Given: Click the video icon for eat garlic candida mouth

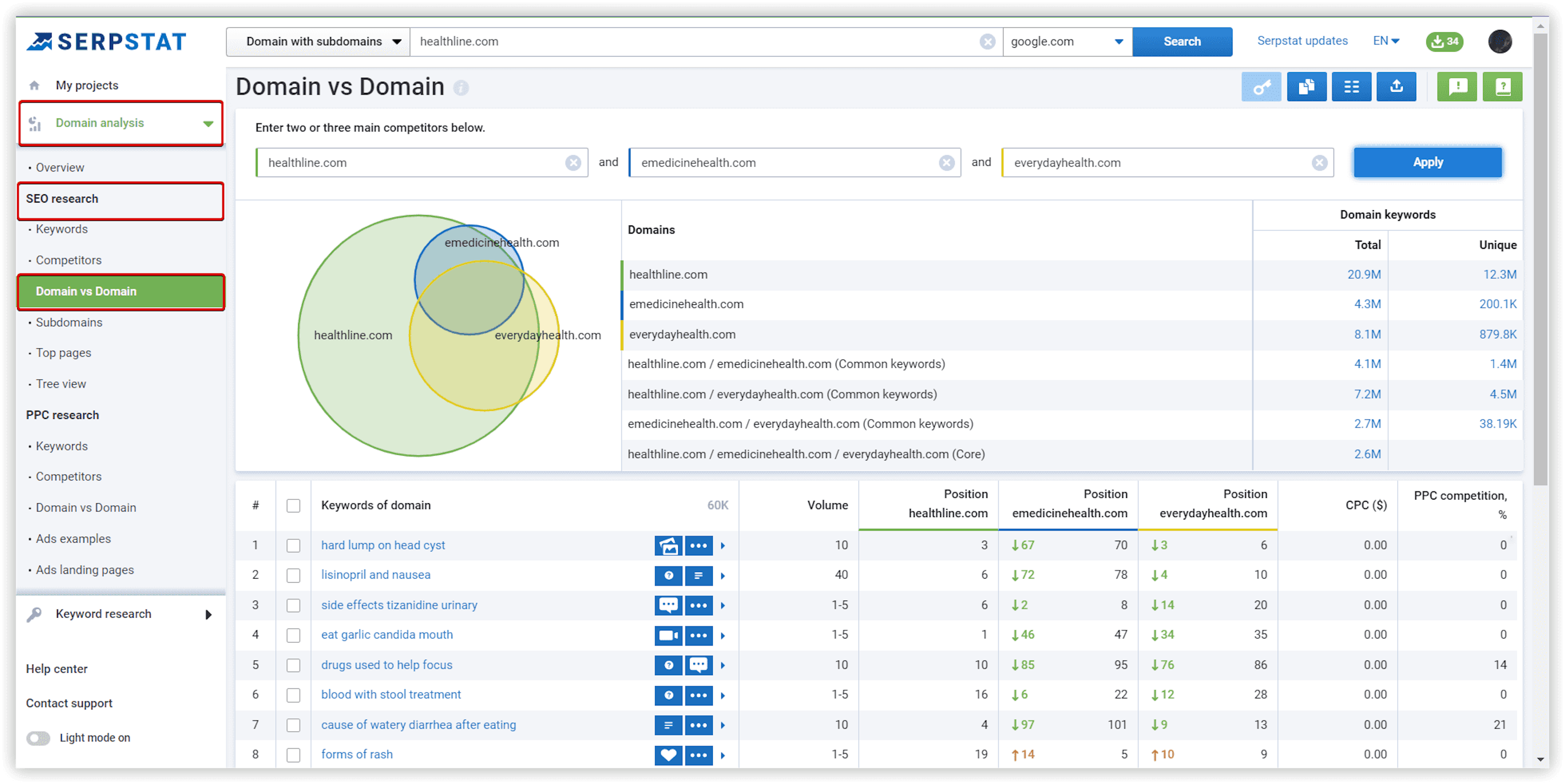Looking at the screenshot, I should 668,635.
